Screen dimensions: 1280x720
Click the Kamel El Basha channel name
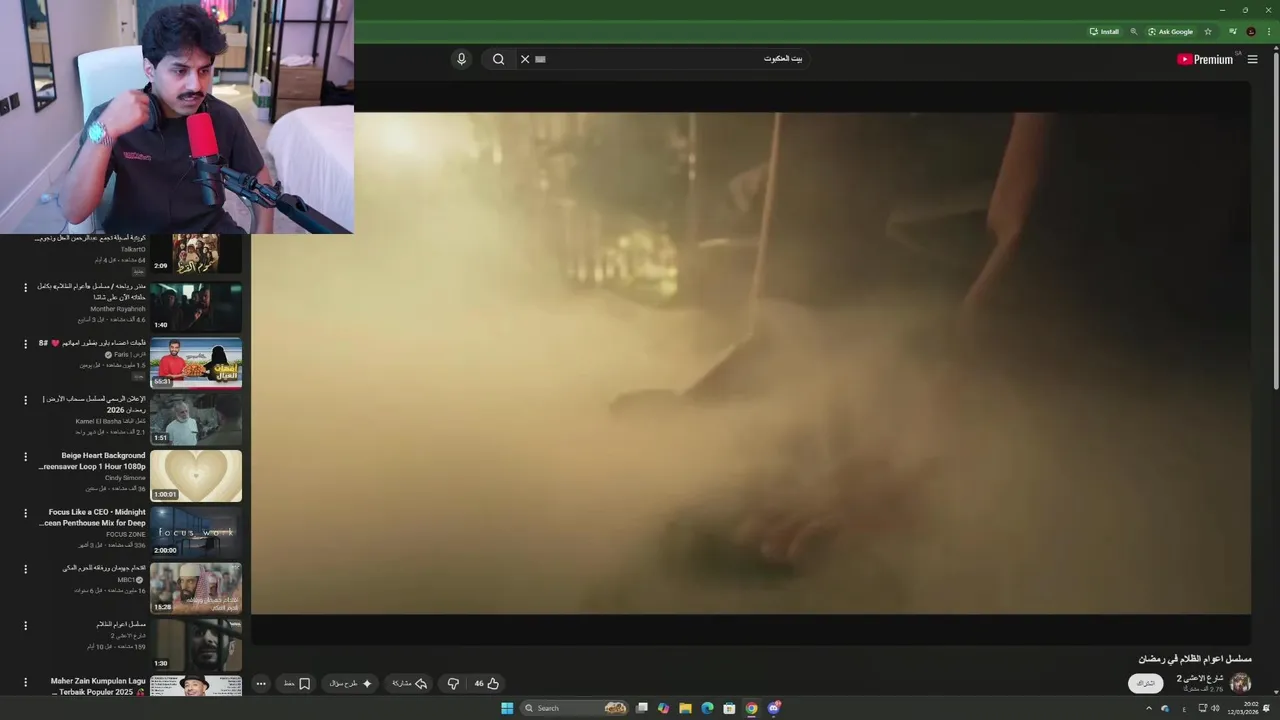pos(111,421)
